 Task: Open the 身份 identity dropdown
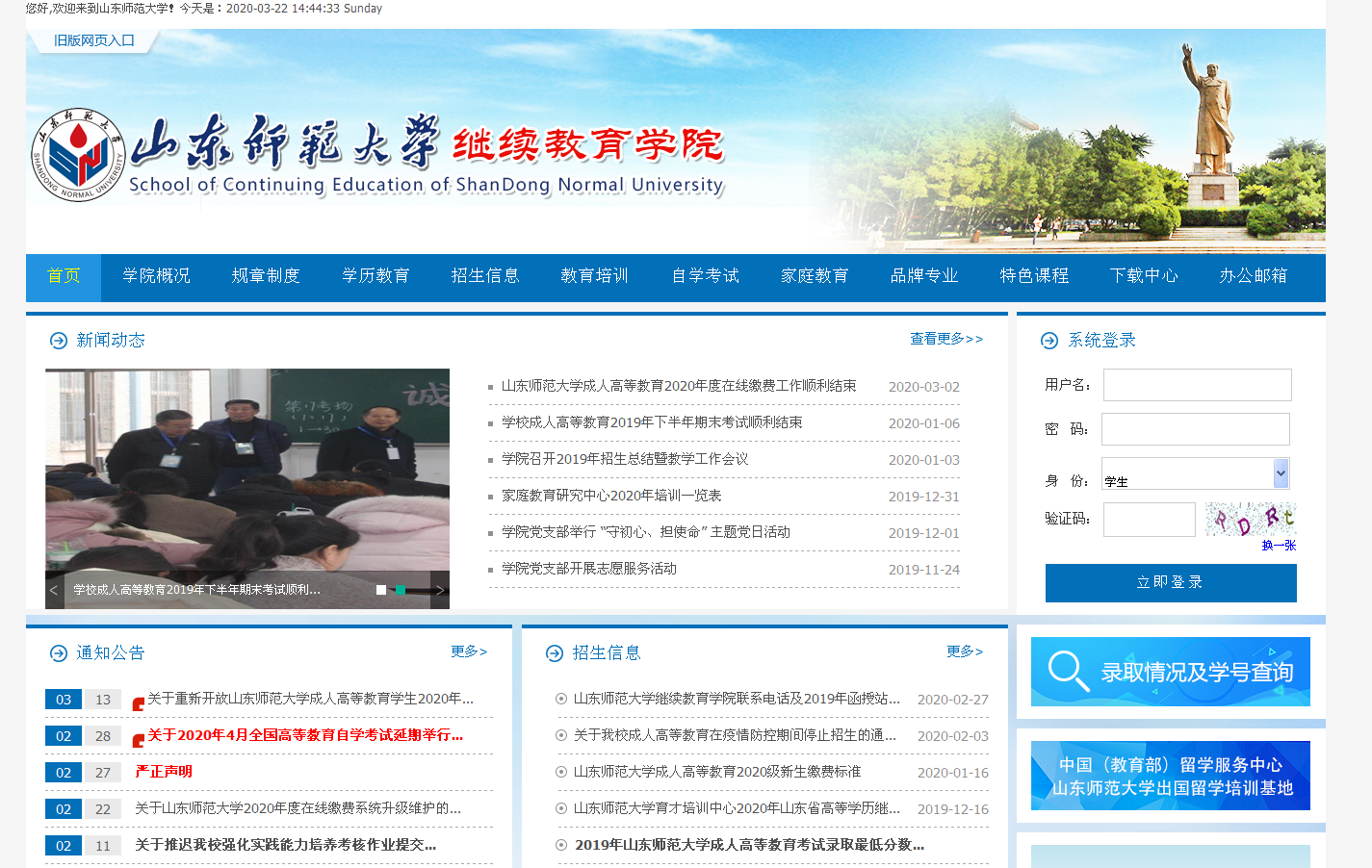click(1195, 473)
